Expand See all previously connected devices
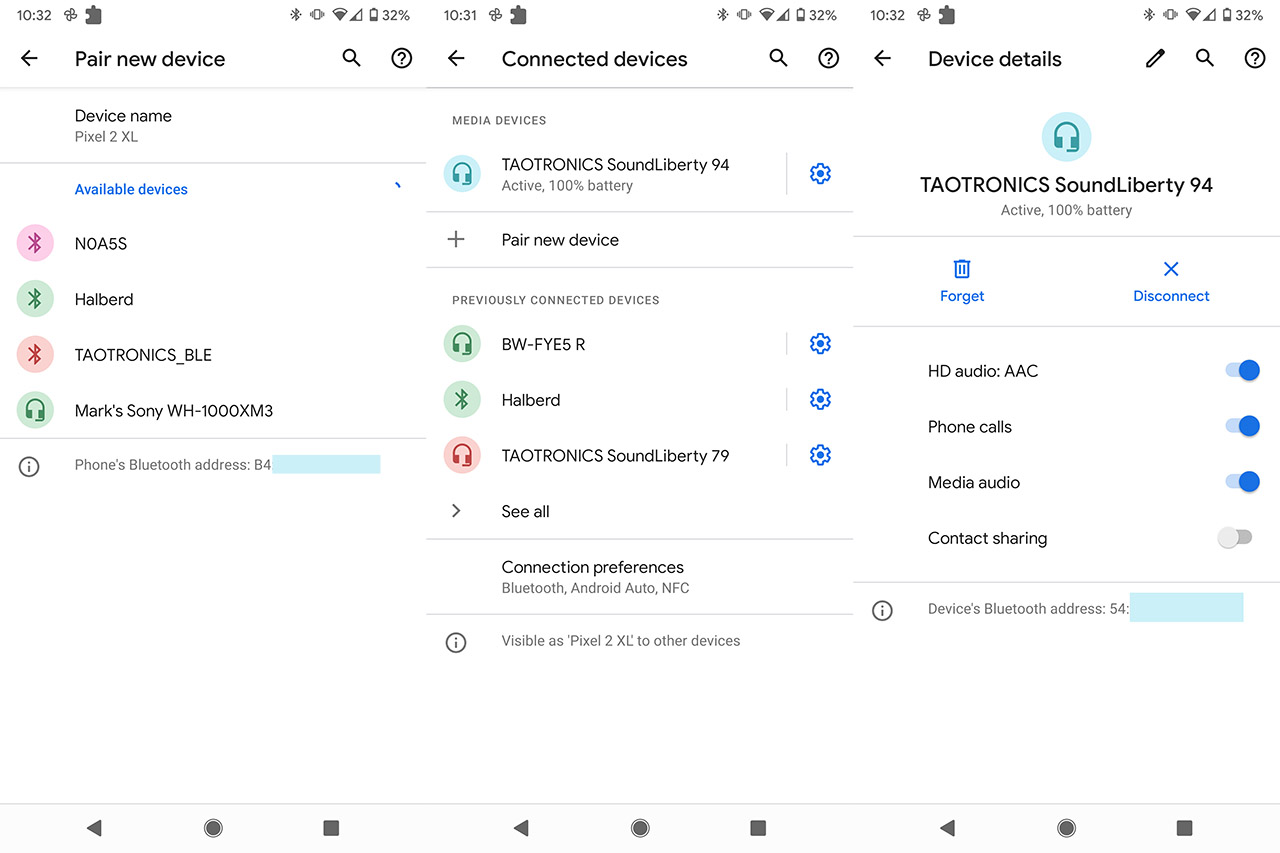1280x853 pixels. (640, 511)
